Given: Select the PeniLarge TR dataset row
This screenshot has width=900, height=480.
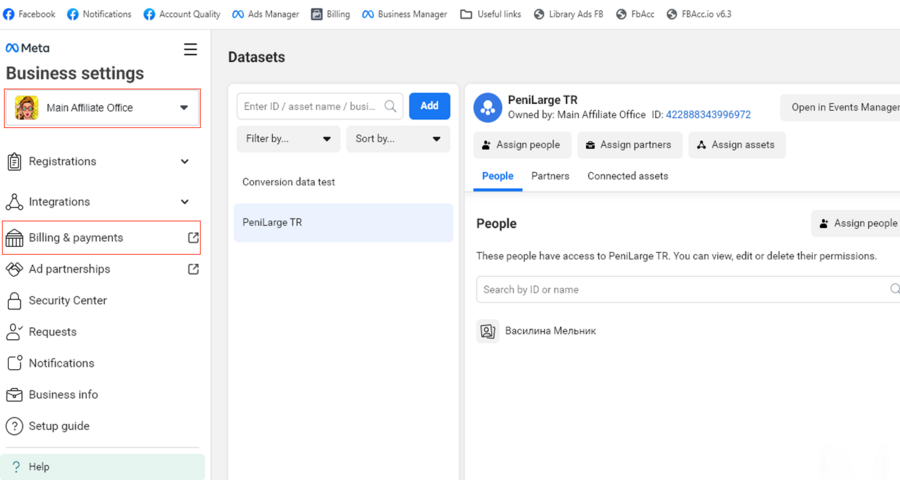Looking at the screenshot, I should (343, 222).
